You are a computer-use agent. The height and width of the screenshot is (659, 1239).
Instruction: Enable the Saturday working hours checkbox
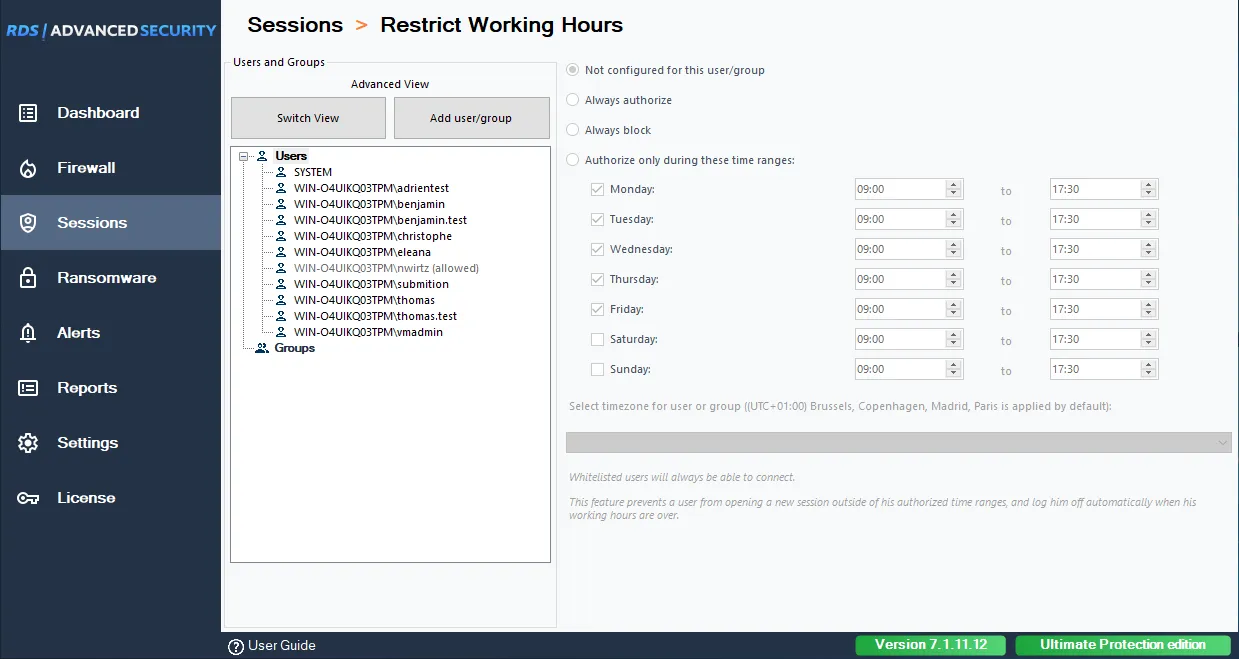pos(595,339)
